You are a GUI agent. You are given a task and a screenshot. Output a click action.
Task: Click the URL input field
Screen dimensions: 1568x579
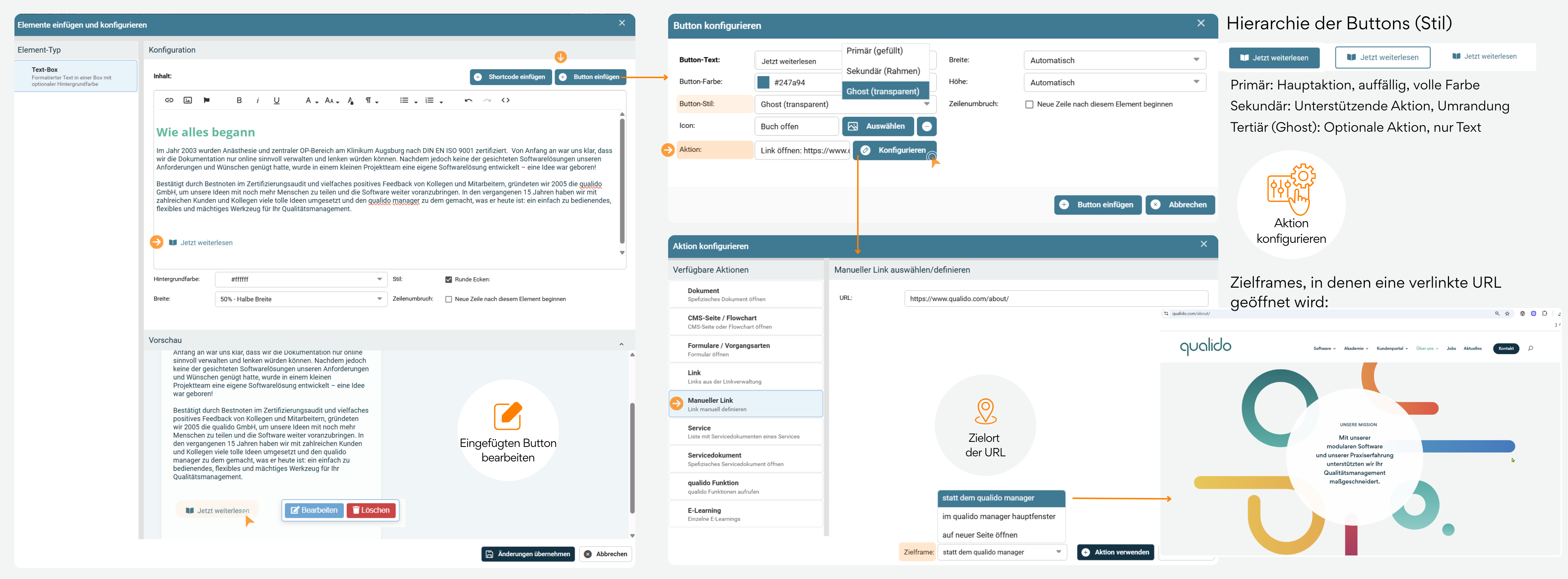tap(1056, 298)
